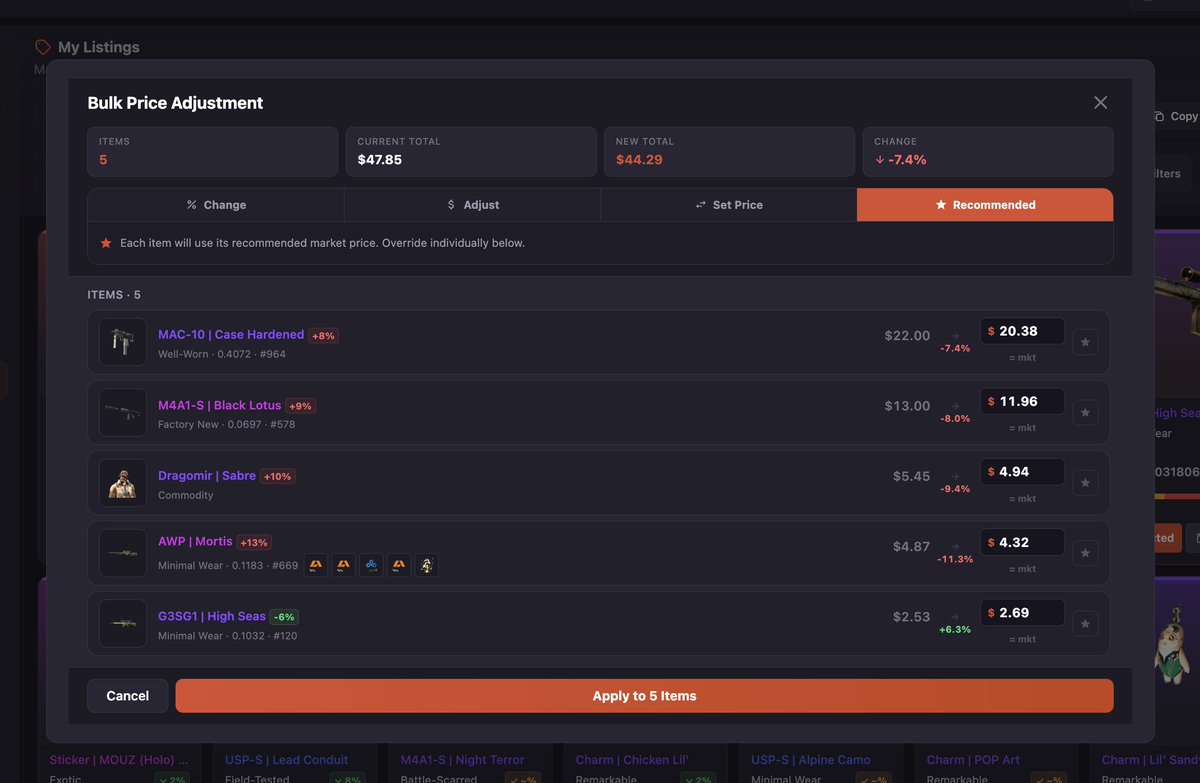Click -11.3% change on AWP Mortis row
This screenshot has height=783, width=1200.
(954, 559)
